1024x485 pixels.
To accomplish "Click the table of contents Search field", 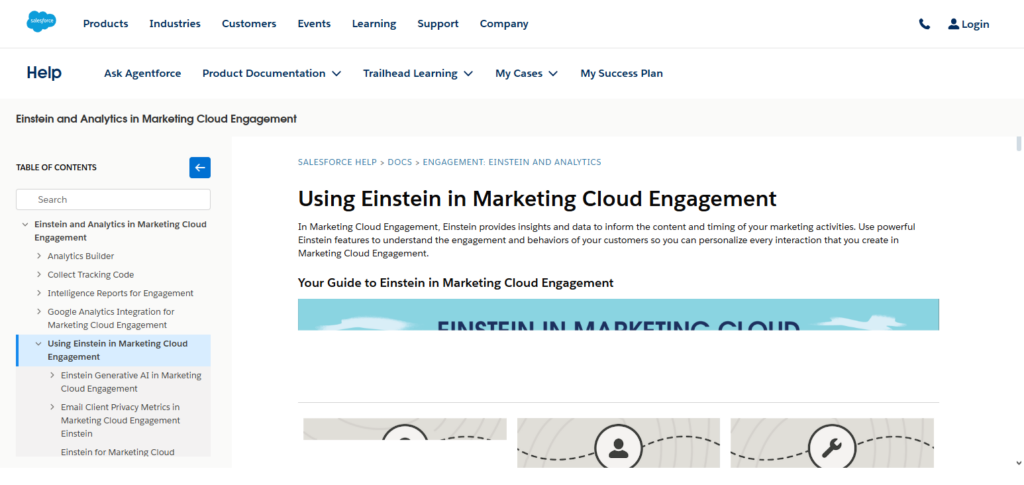I will pyautogui.click(x=114, y=200).
